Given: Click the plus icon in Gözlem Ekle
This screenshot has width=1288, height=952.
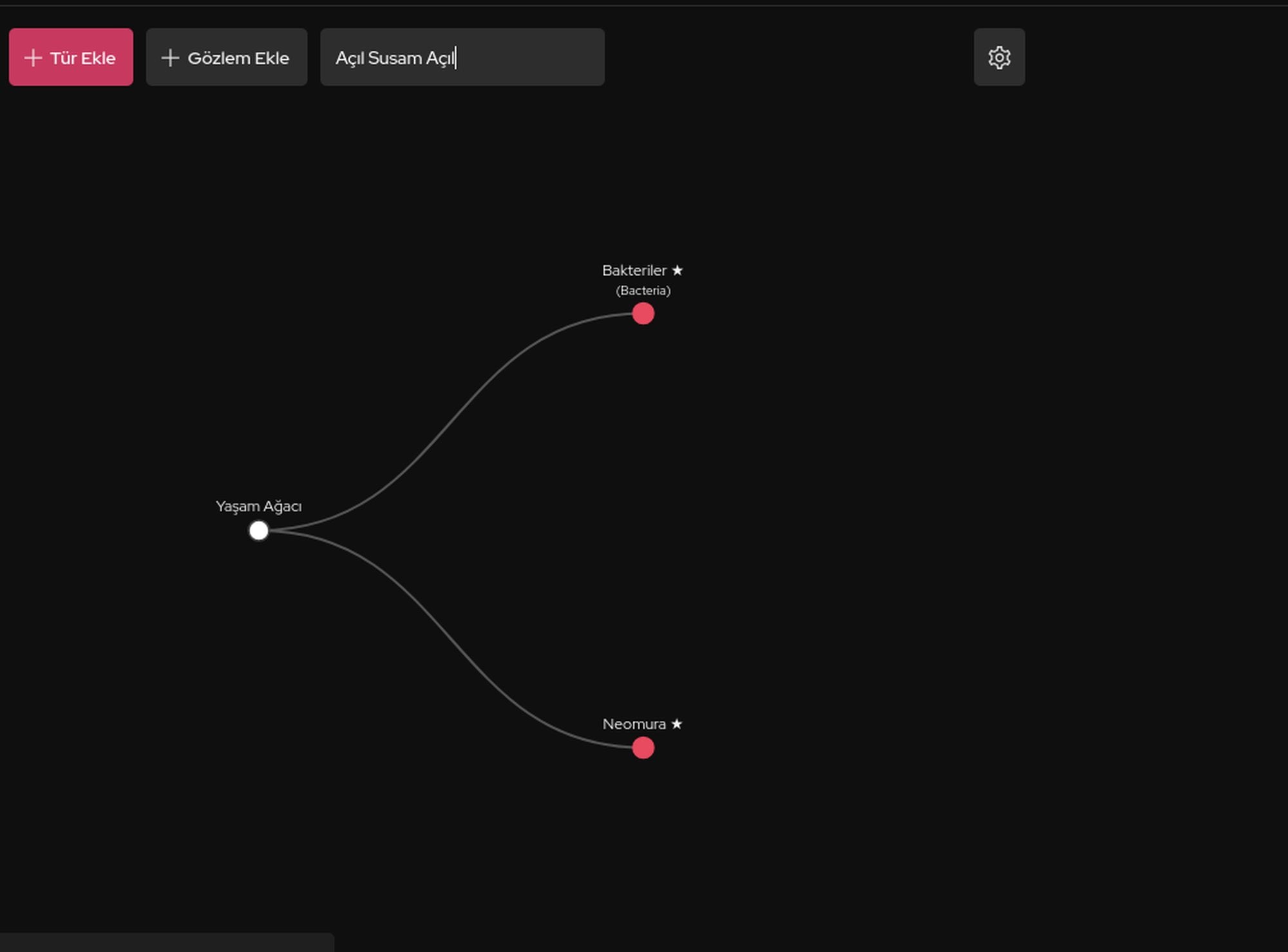Looking at the screenshot, I should click(170, 58).
